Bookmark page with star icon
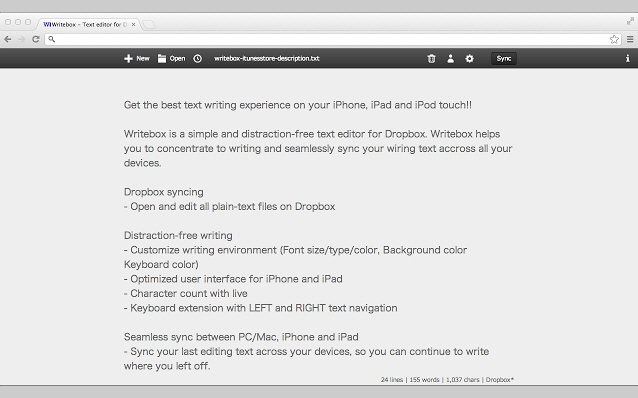 tap(614, 39)
